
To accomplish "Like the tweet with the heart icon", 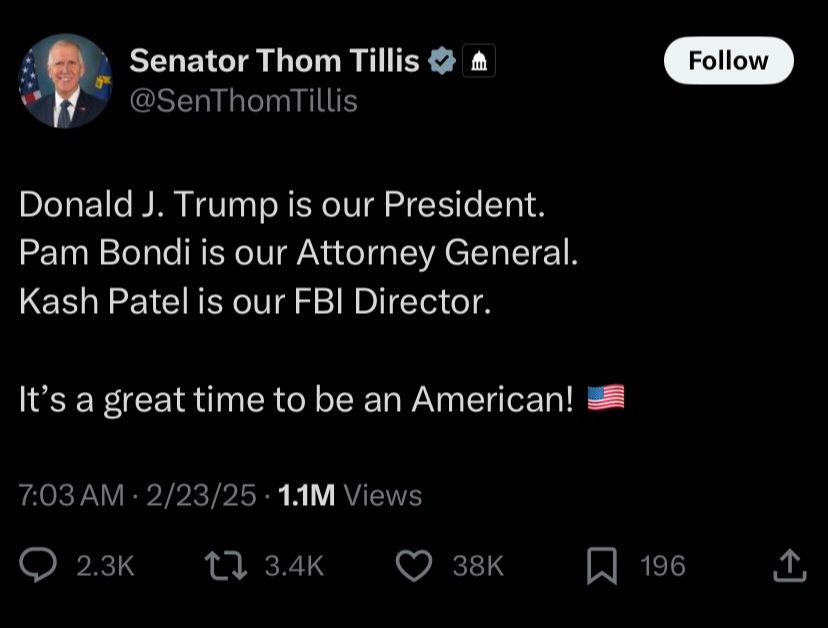I will (x=413, y=566).
